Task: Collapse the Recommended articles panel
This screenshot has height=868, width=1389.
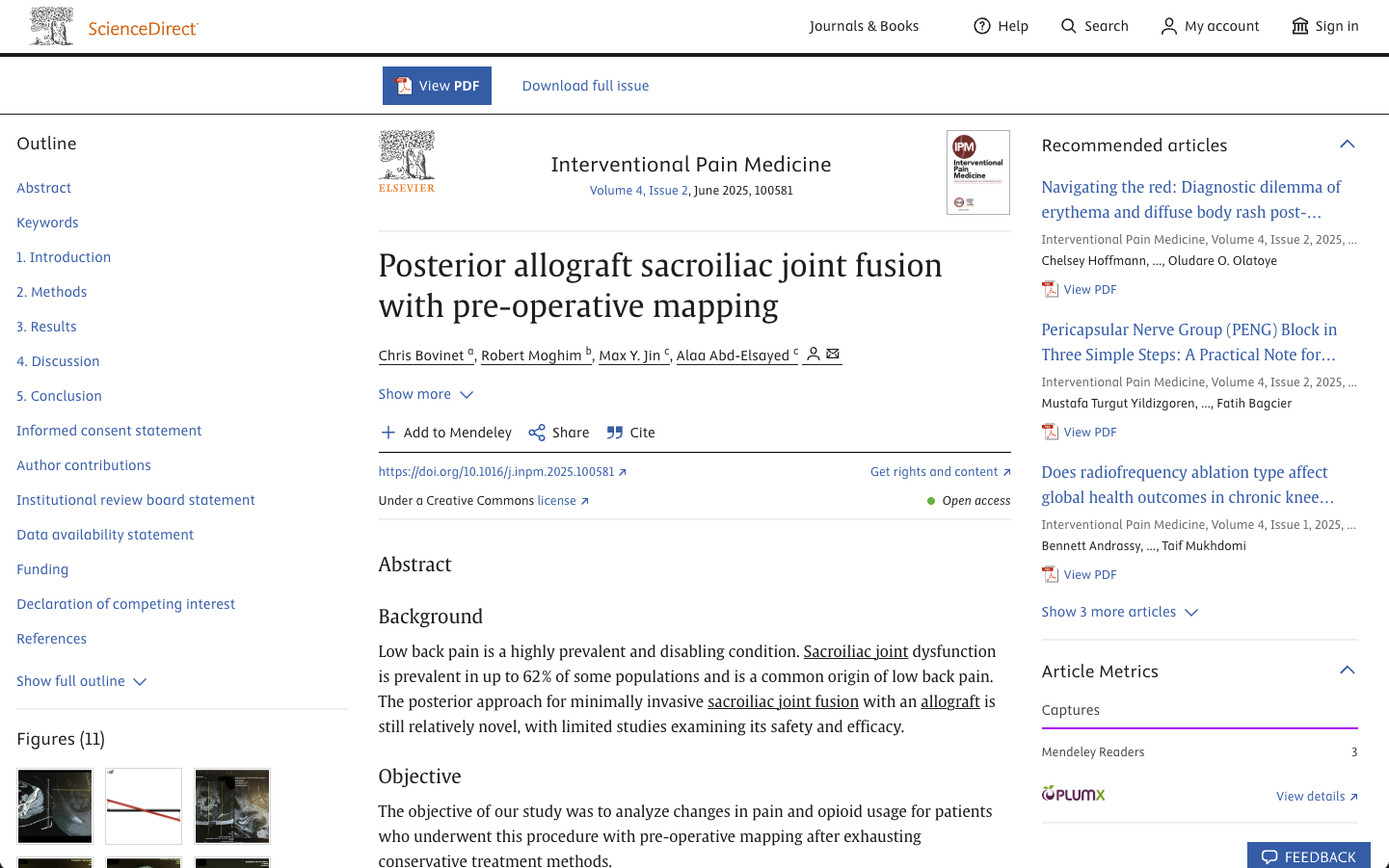Action: (x=1347, y=145)
